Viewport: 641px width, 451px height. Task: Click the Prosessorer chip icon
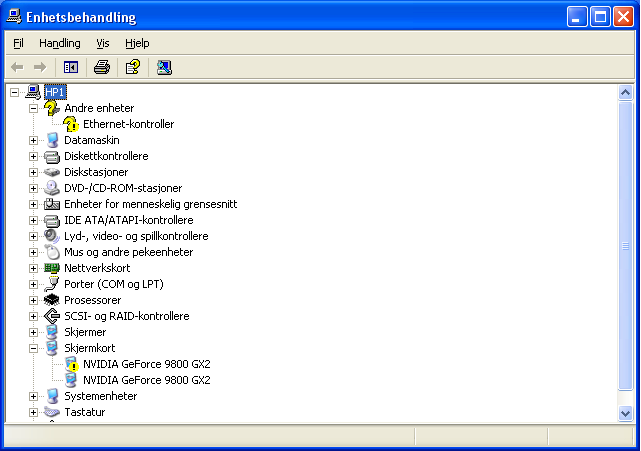click(x=52, y=300)
